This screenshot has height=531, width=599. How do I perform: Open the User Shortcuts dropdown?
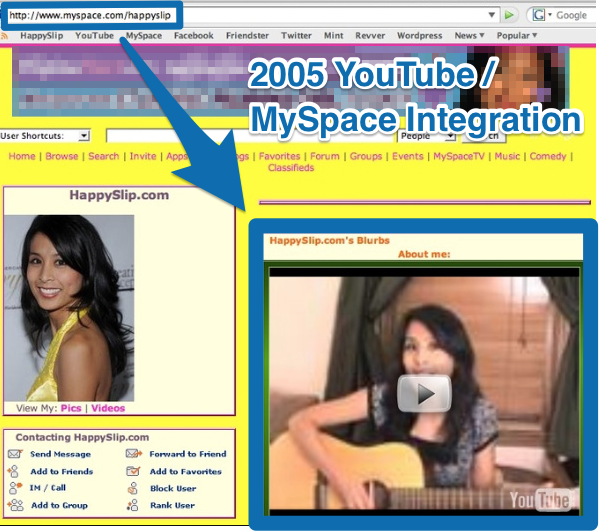click(45, 136)
